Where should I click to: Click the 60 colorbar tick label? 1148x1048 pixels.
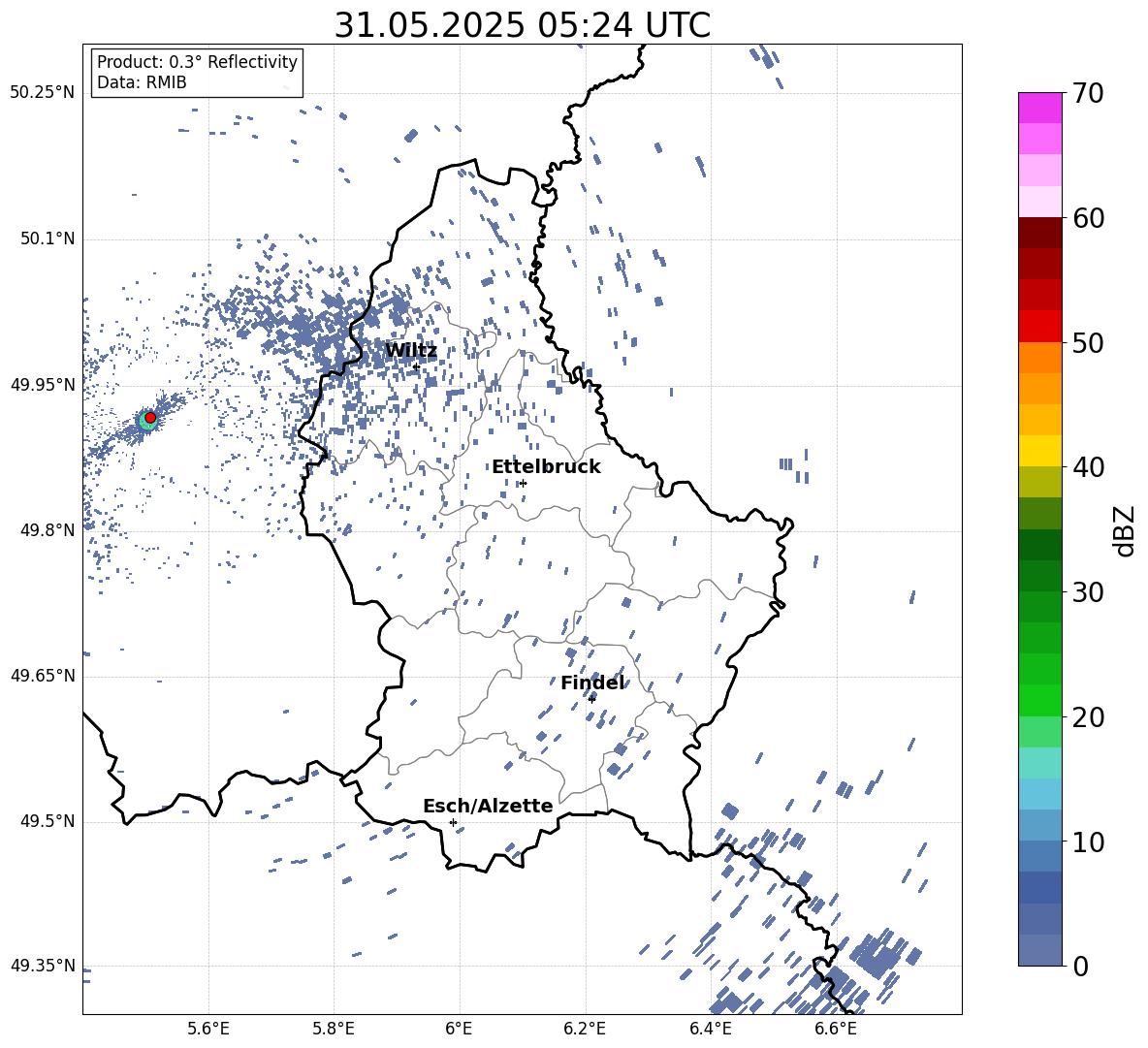1087,218
